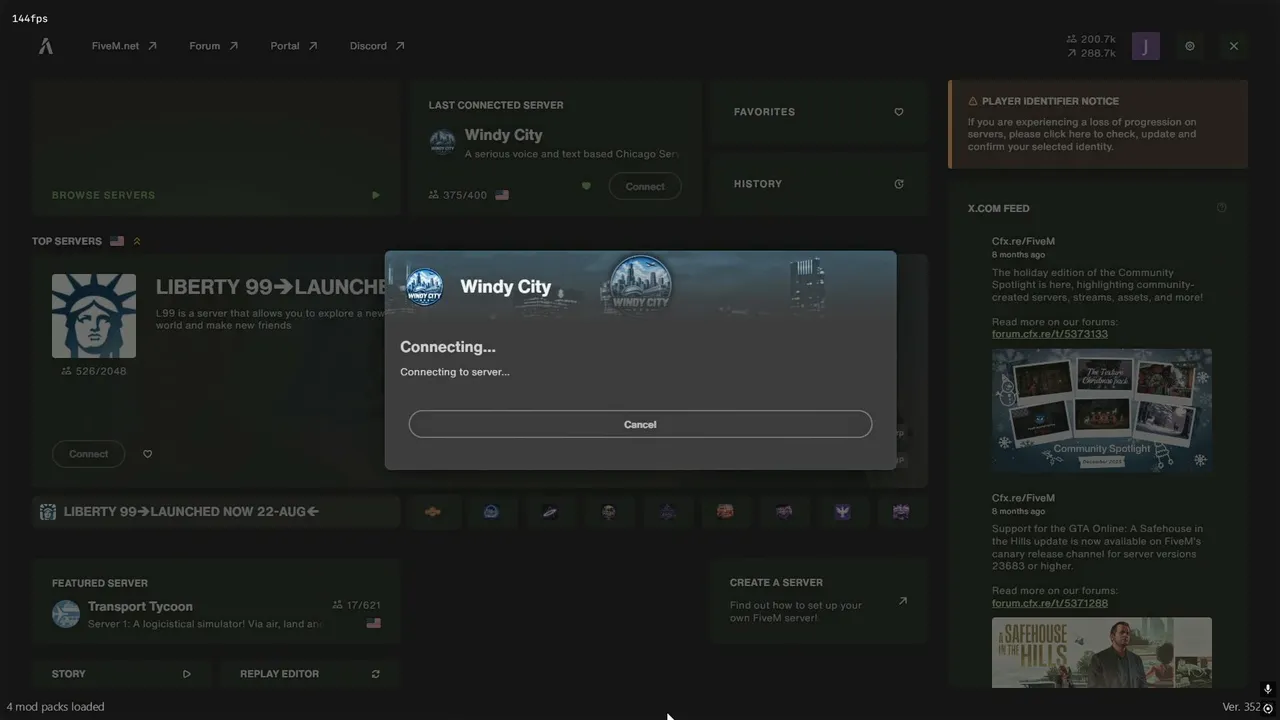Select the skull server icon
The width and height of the screenshot is (1280, 720).
(x=608, y=512)
